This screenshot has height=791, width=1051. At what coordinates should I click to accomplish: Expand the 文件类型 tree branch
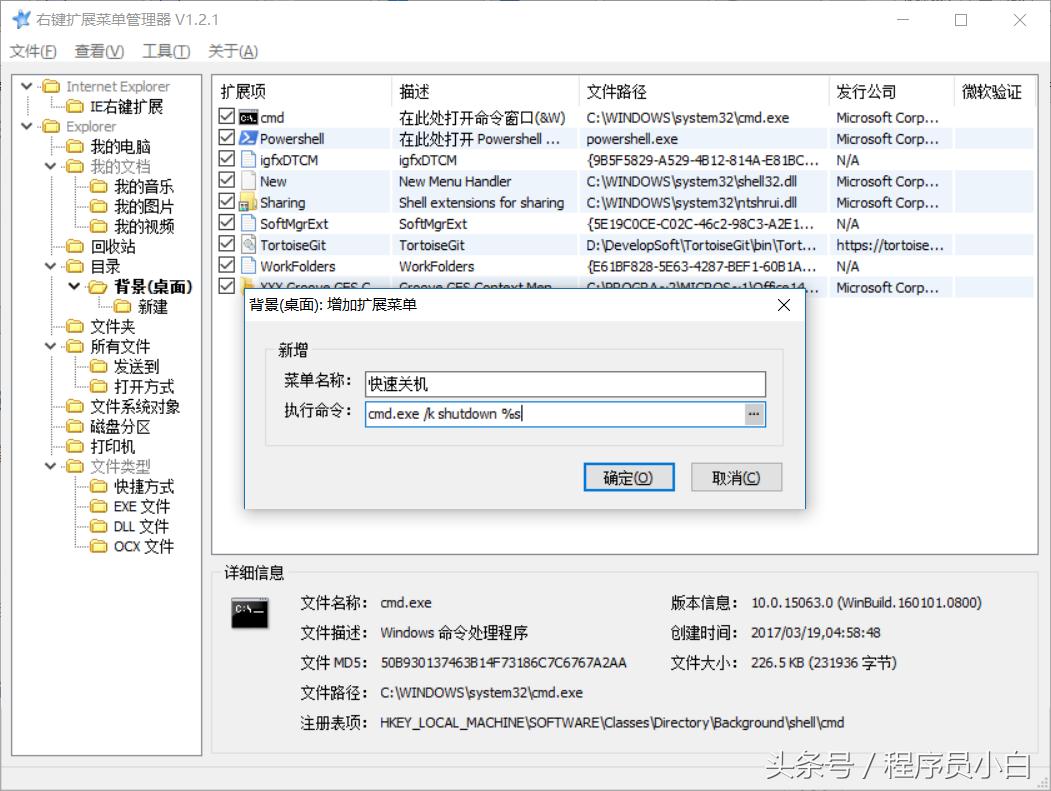tap(49, 466)
